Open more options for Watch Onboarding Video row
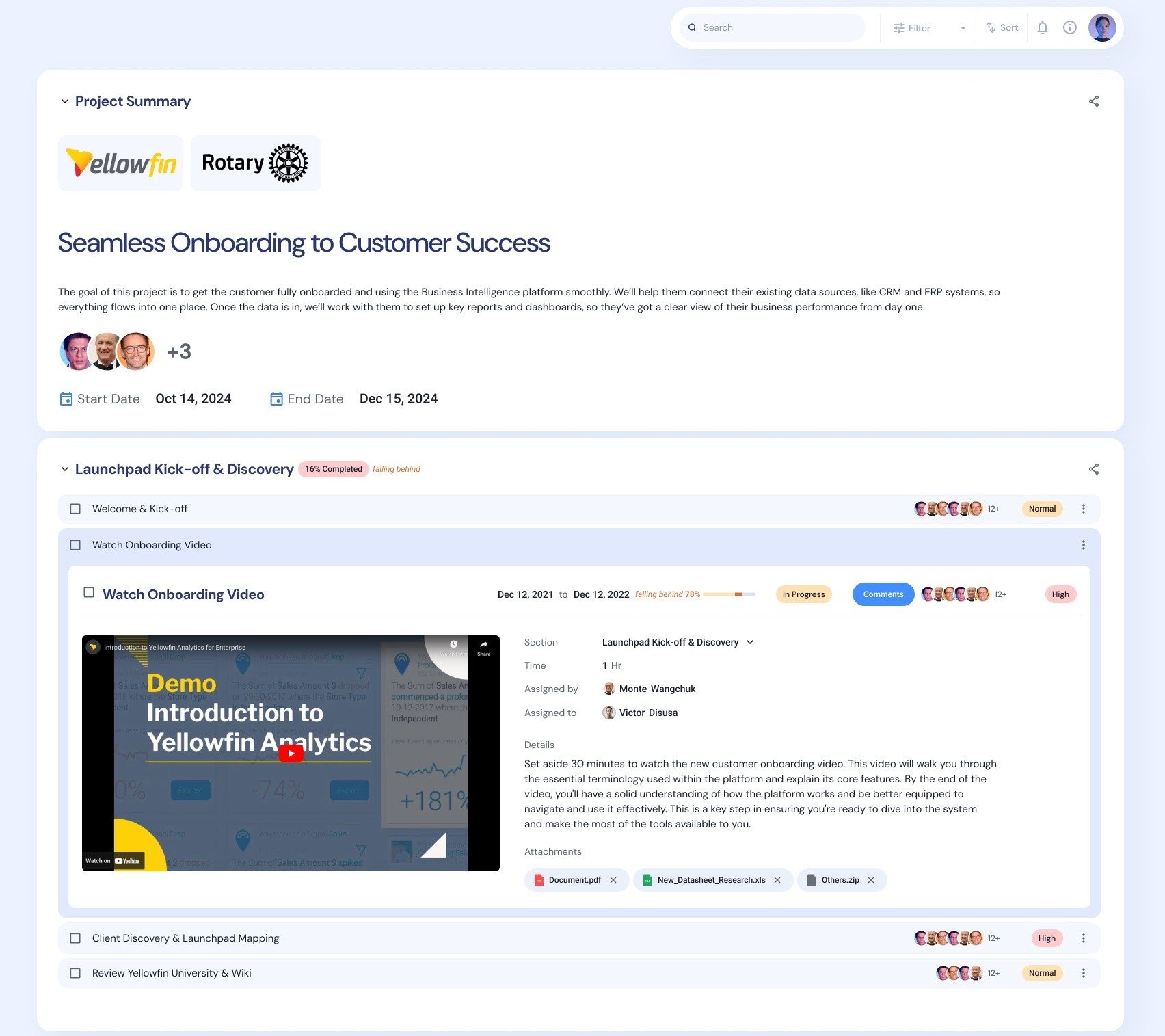Image resolution: width=1165 pixels, height=1036 pixels. [1084, 545]
